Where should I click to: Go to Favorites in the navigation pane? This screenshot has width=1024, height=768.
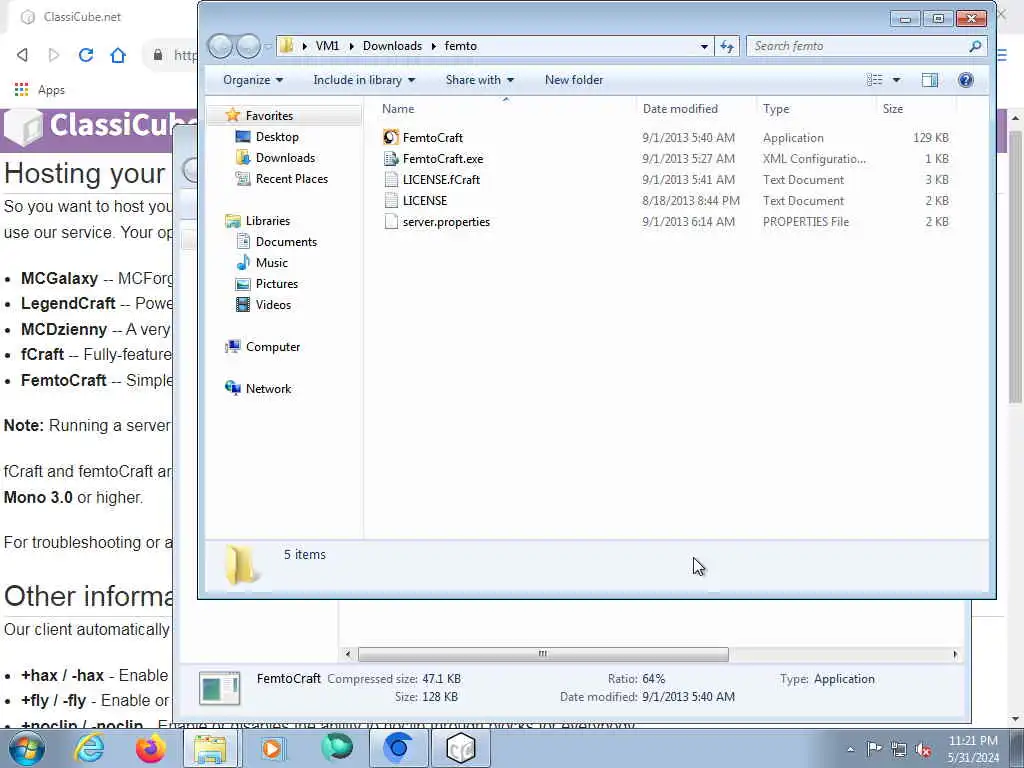[x=269, y=116]
